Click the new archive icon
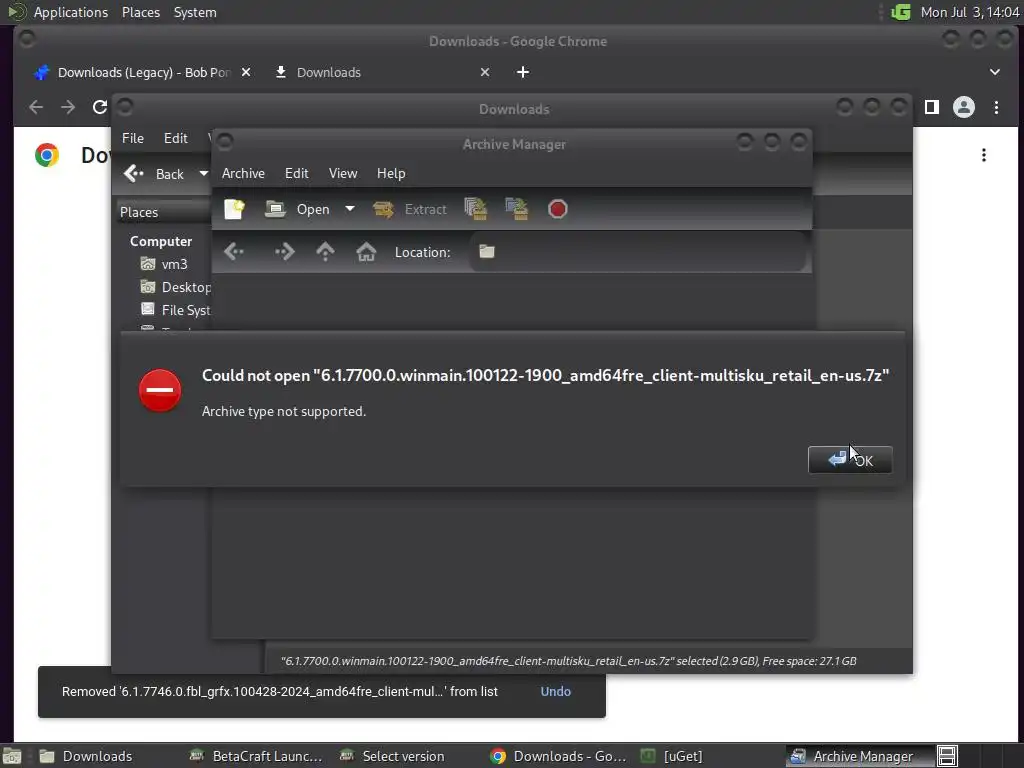This screenshot has width=1024, height=768. click(234, 209)
